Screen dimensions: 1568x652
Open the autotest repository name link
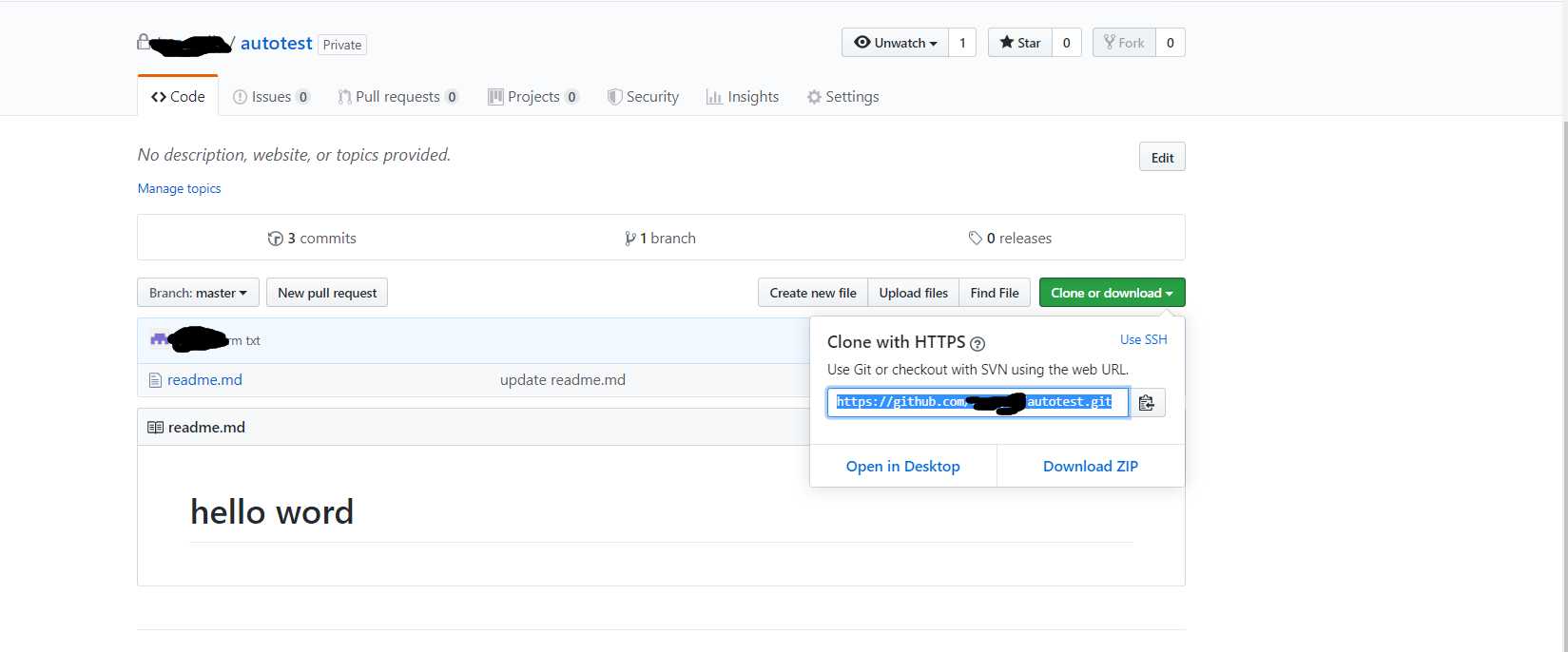point(276,44)
